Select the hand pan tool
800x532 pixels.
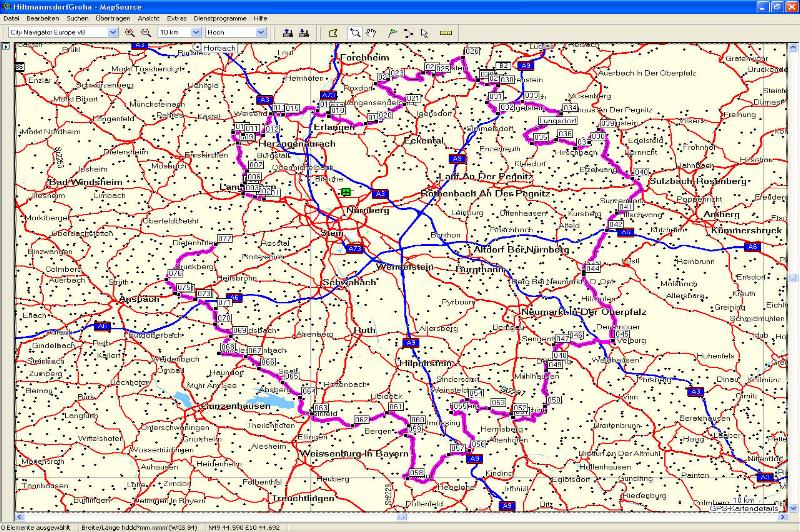click(369, 32)
